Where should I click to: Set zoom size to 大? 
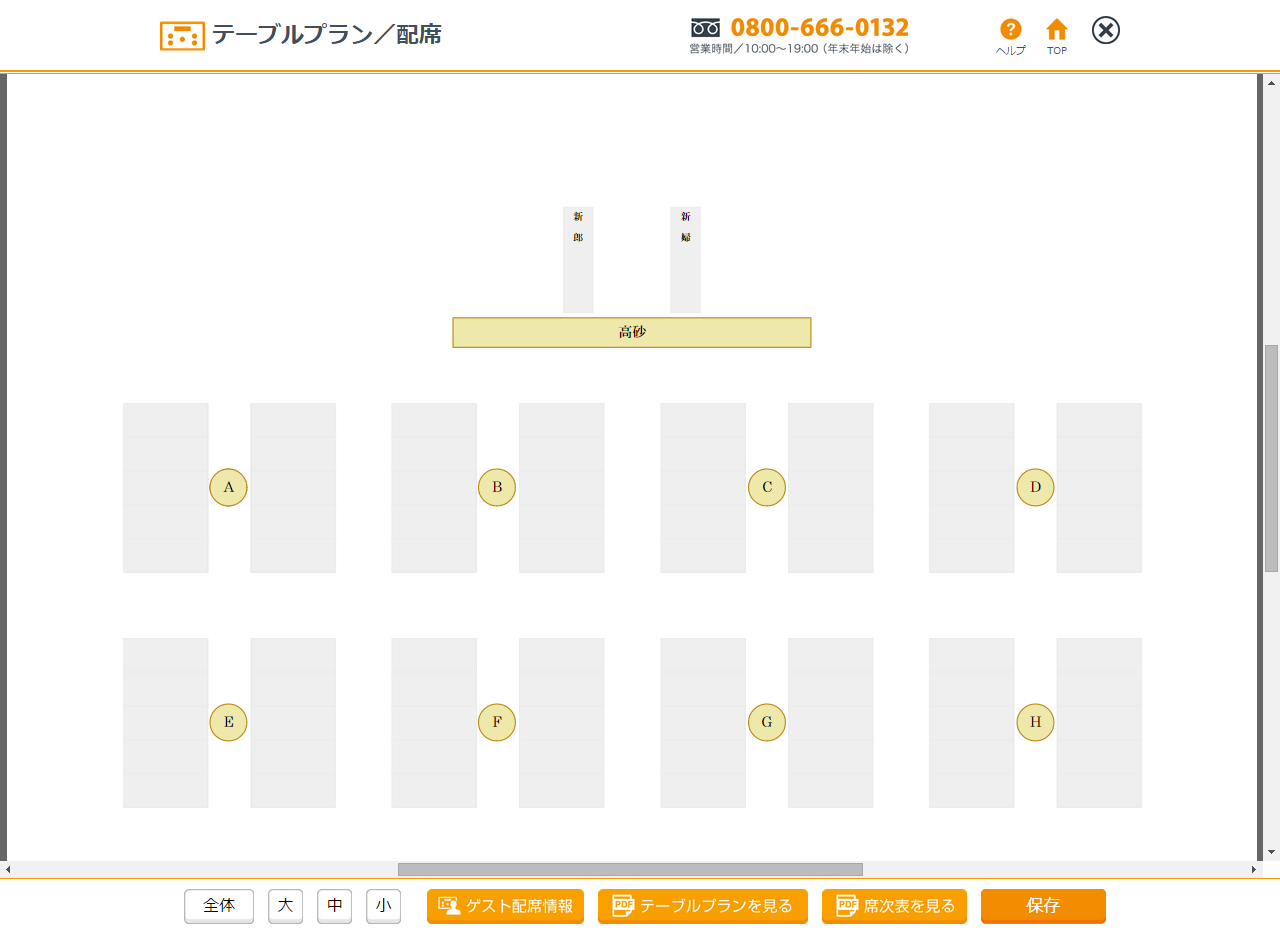click(285, 906)
